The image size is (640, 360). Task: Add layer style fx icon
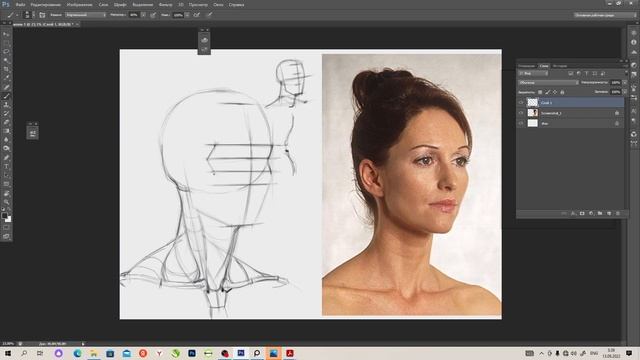tap(573, 213)
